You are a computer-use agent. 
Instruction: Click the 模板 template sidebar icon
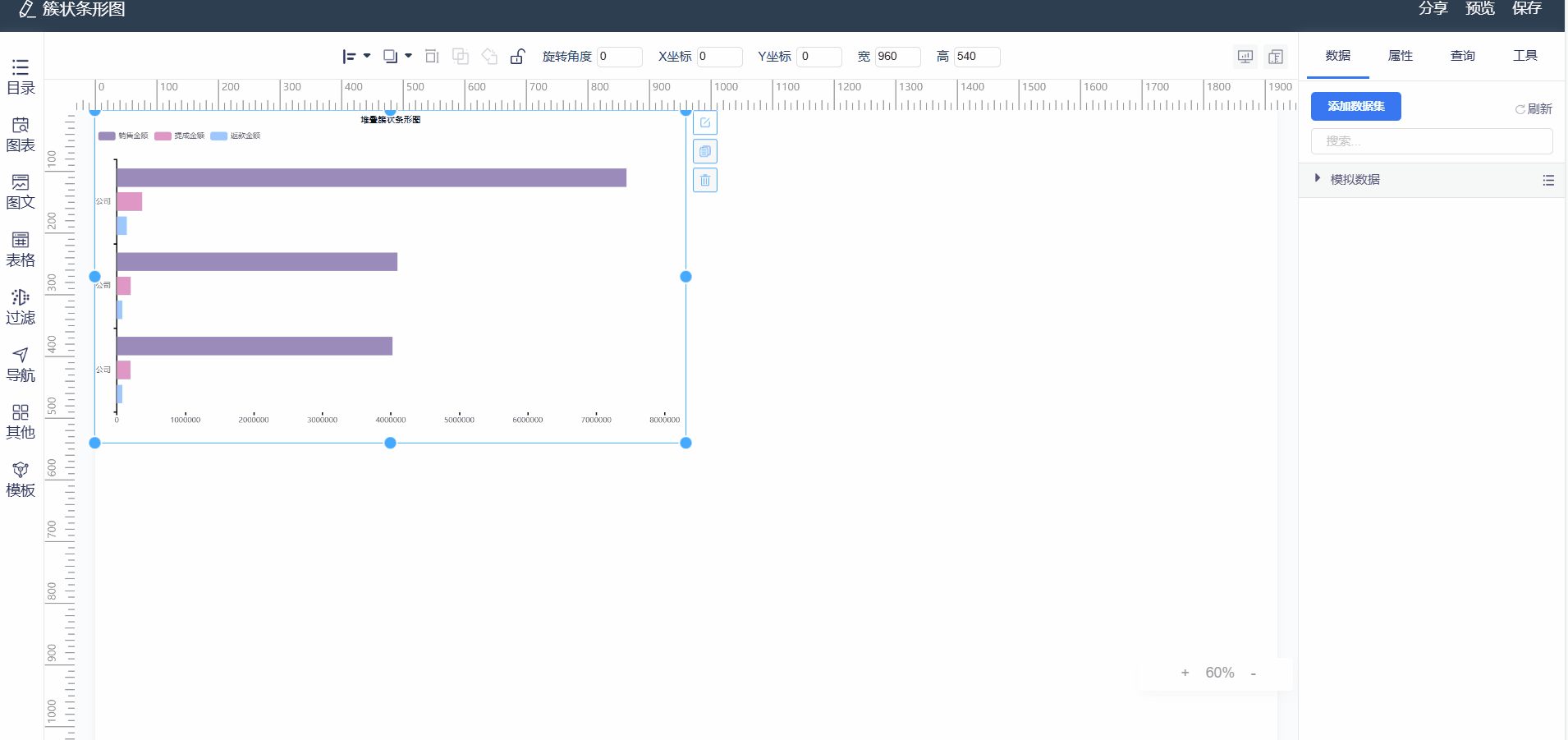pyautogui.click(x=21, y=480)
